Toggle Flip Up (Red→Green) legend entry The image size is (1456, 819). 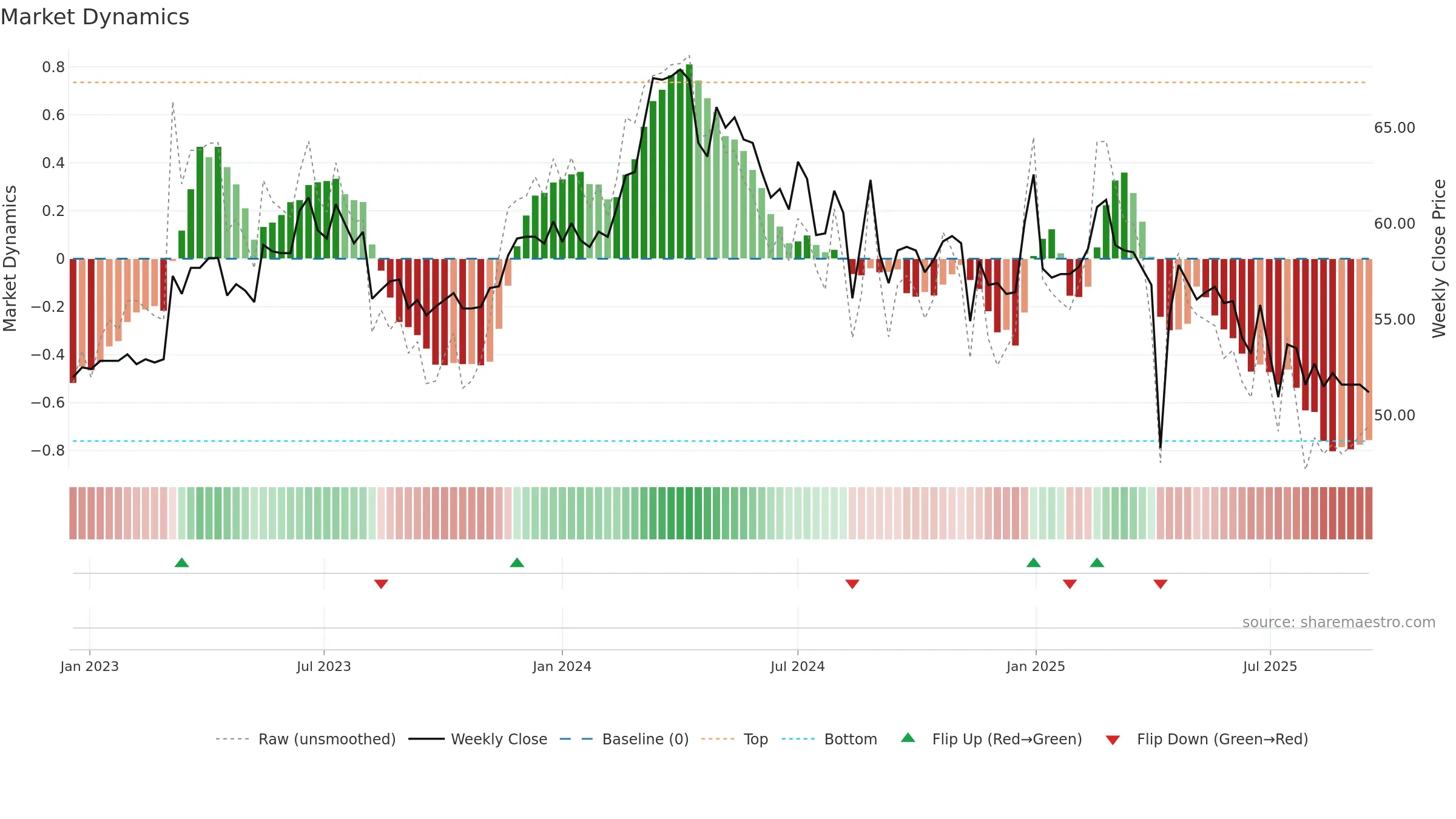coord(991,739)
